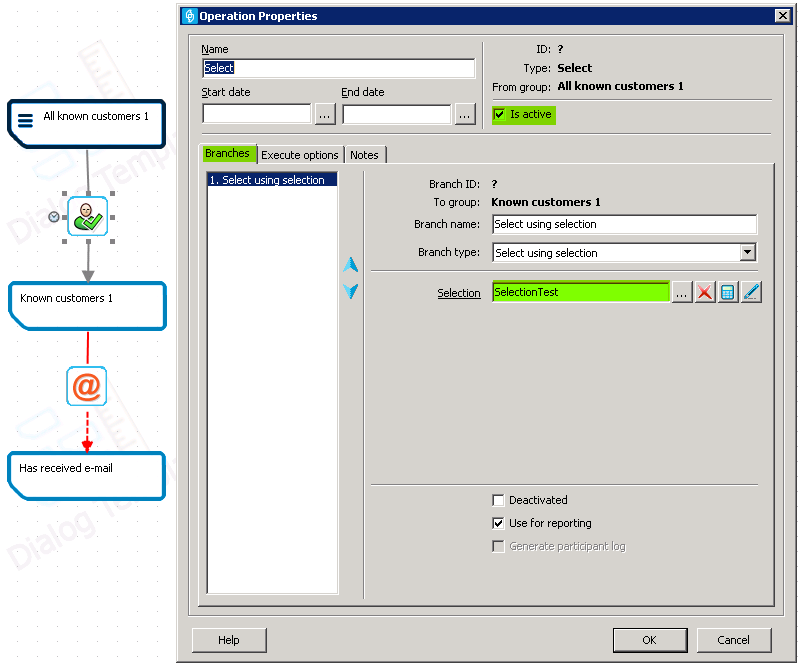The width and height of the screenshot is (805, 669).
Task: Move branch down with blue arrow
Action: [350, 292]
